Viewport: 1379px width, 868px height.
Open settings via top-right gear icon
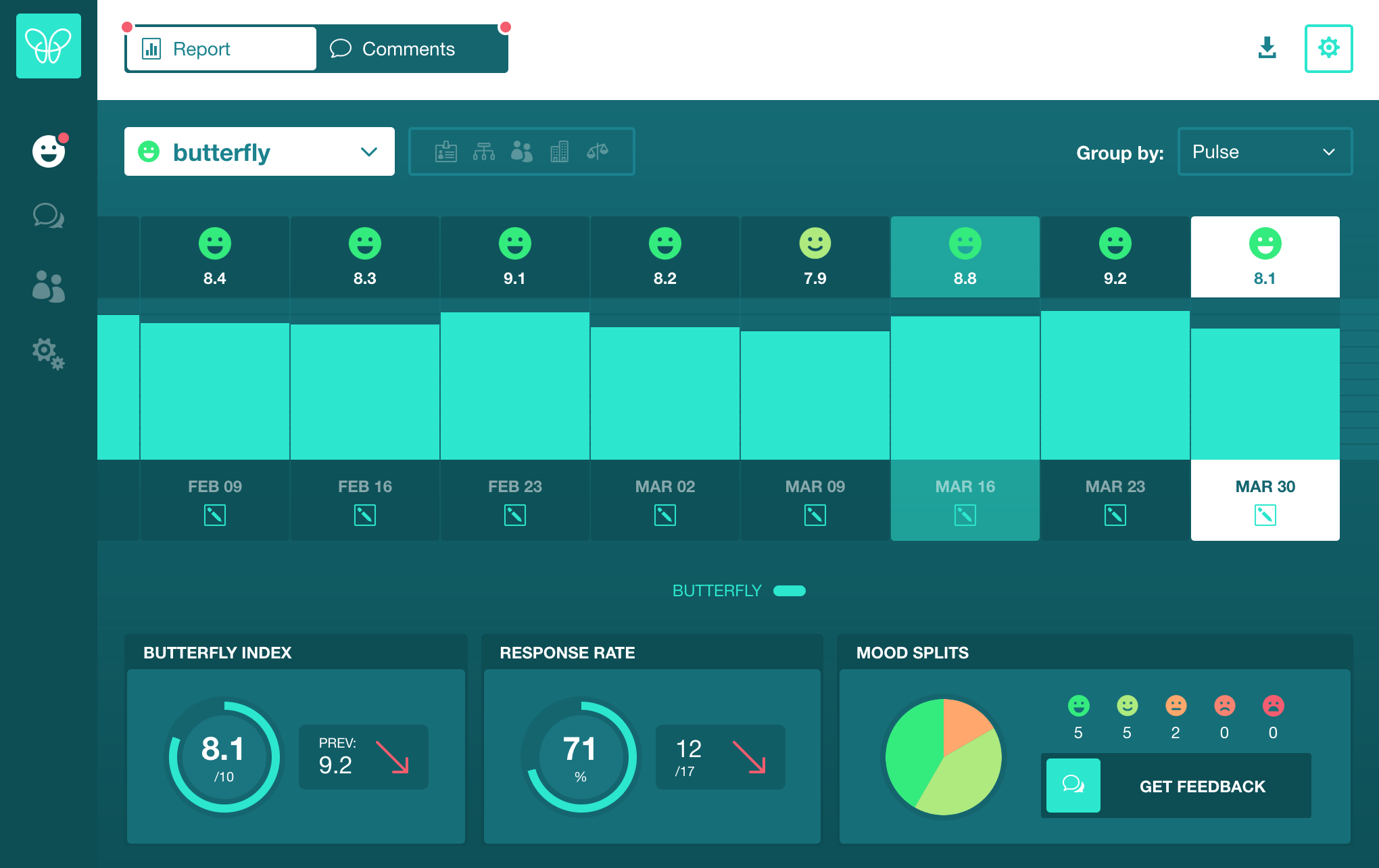1328,48
